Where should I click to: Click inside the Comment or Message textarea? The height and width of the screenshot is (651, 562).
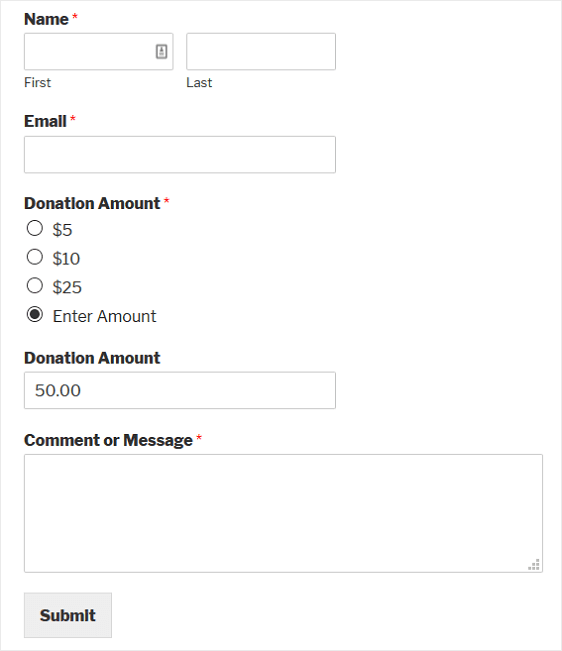point(283,513)
